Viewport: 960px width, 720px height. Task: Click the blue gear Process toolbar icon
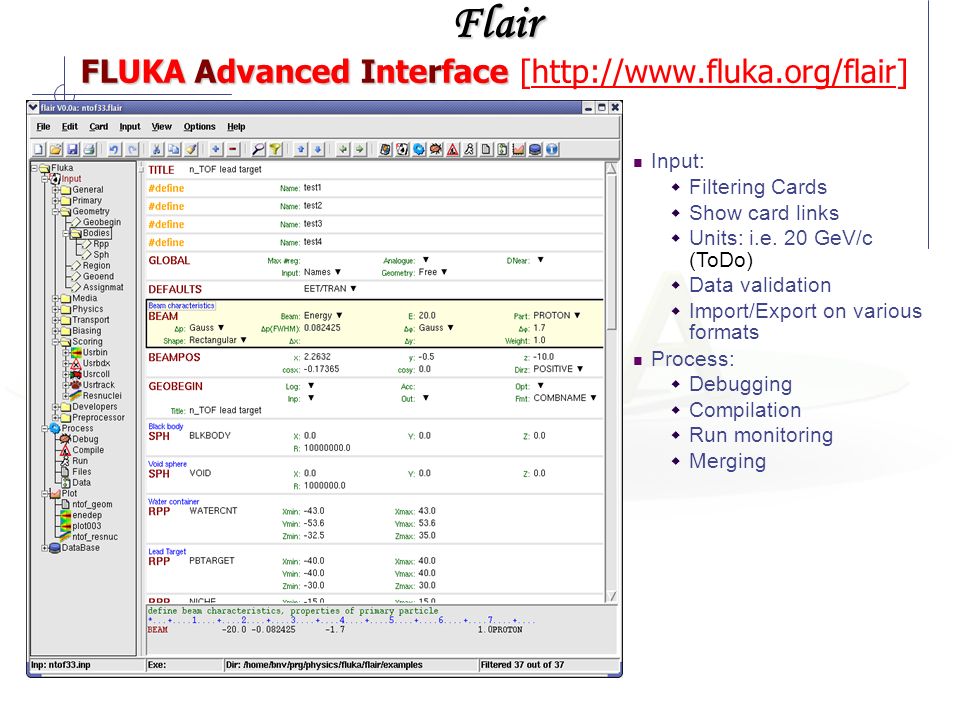click(419, 149)
